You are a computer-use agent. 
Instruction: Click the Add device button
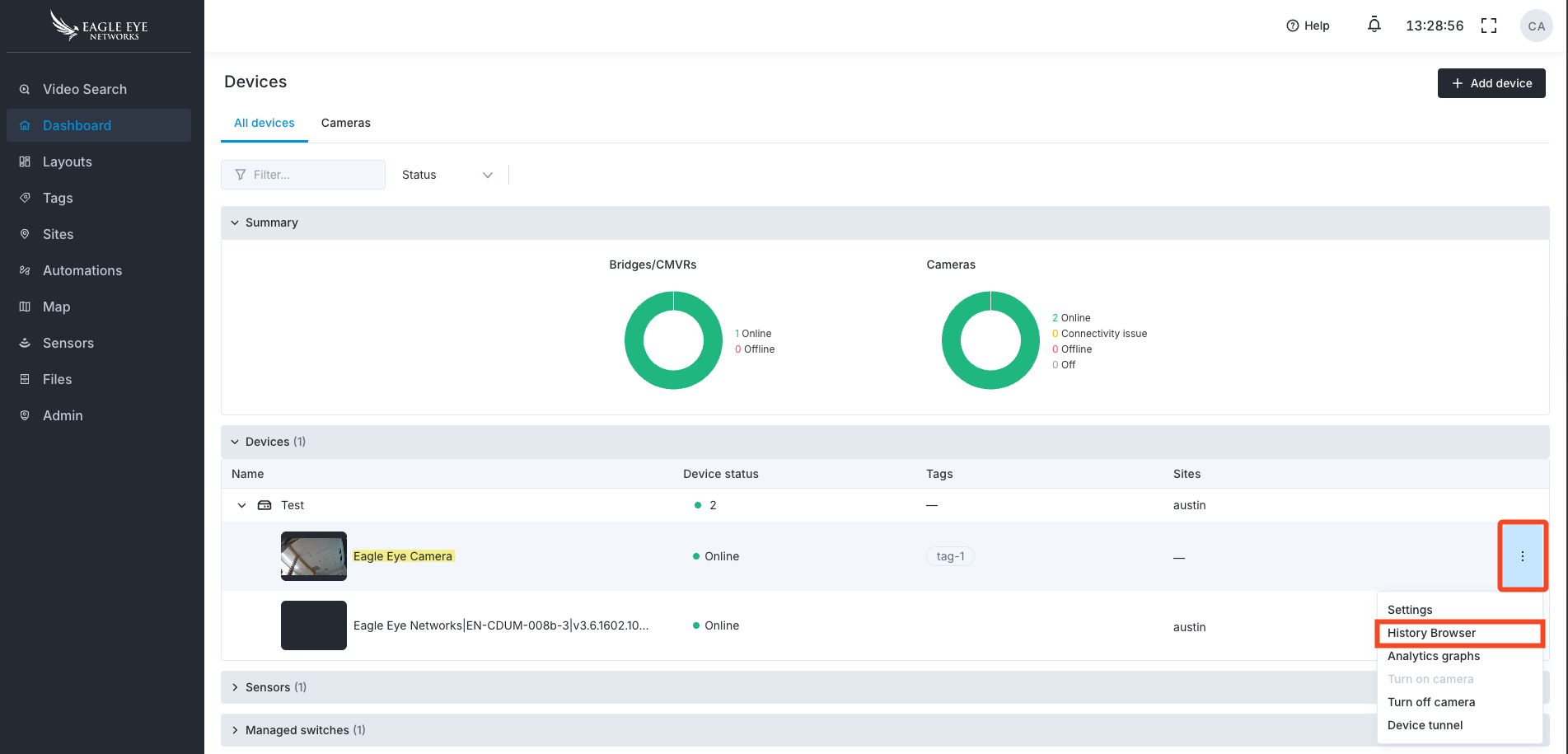pyautogui.click(x=1491, y=83)
